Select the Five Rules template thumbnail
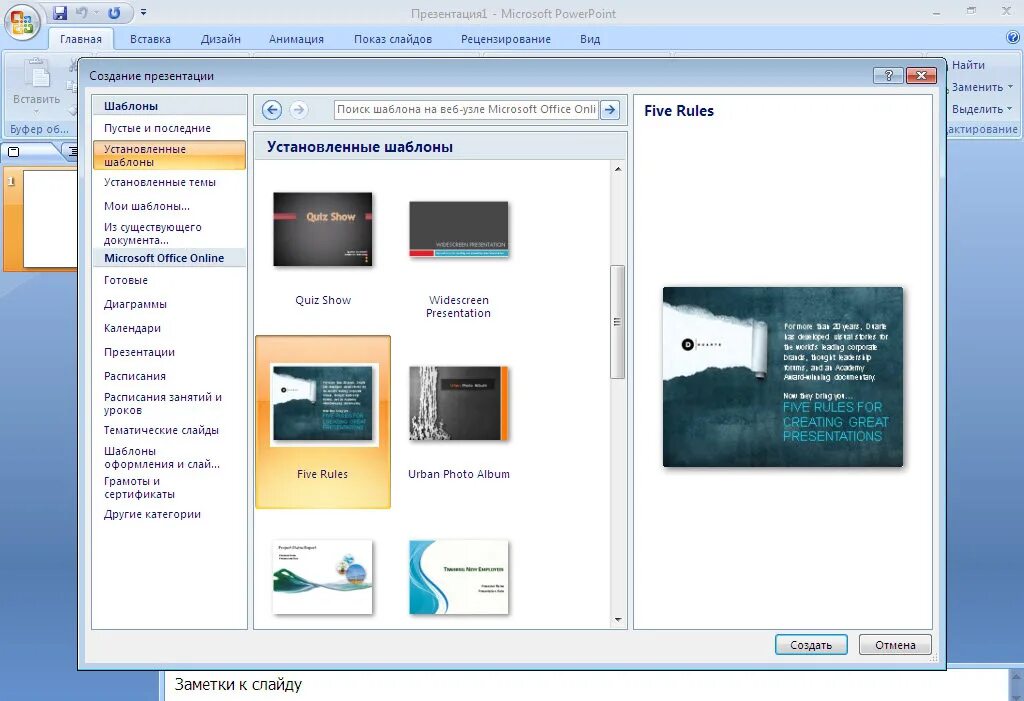 [x=324, y=404]
